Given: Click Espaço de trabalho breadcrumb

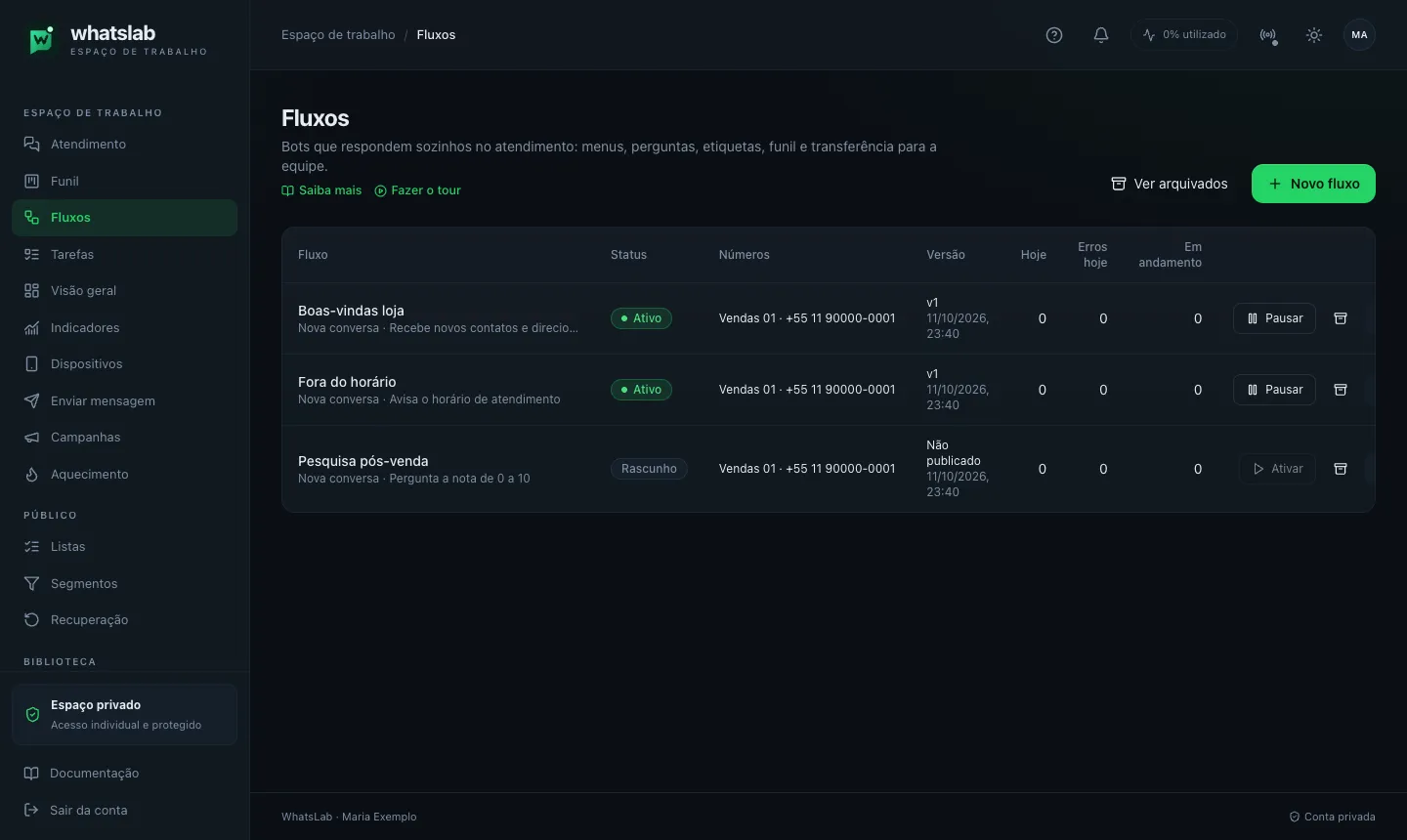Looking at the screenshot, I should 338,35.
